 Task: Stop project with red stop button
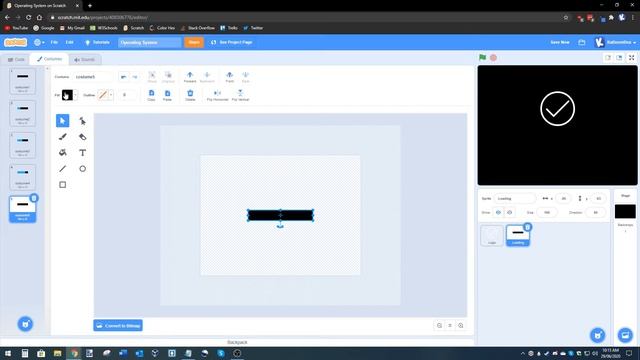[x=493, y=58]
